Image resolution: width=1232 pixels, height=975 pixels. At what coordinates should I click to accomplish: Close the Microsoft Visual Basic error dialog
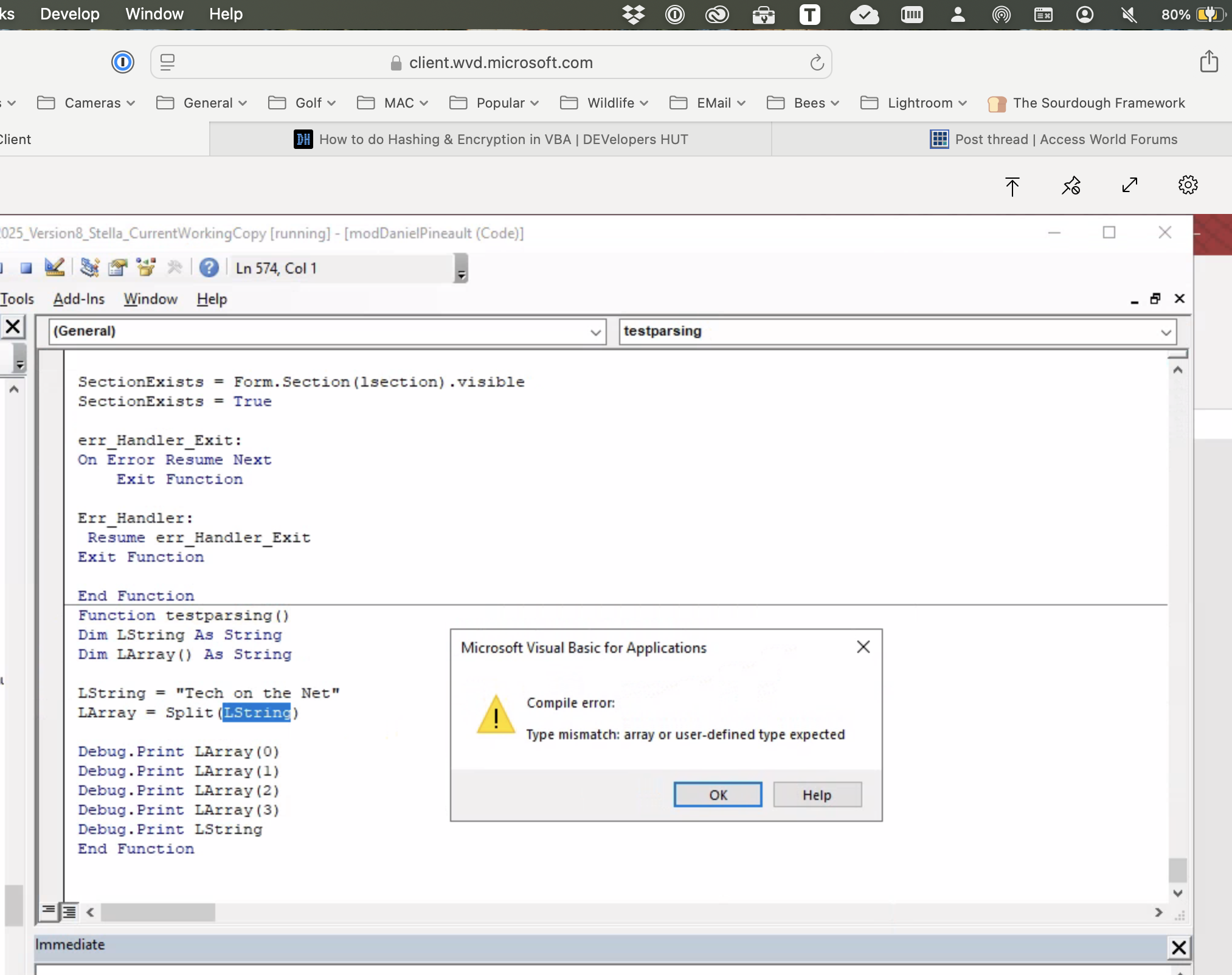(863, 647)
